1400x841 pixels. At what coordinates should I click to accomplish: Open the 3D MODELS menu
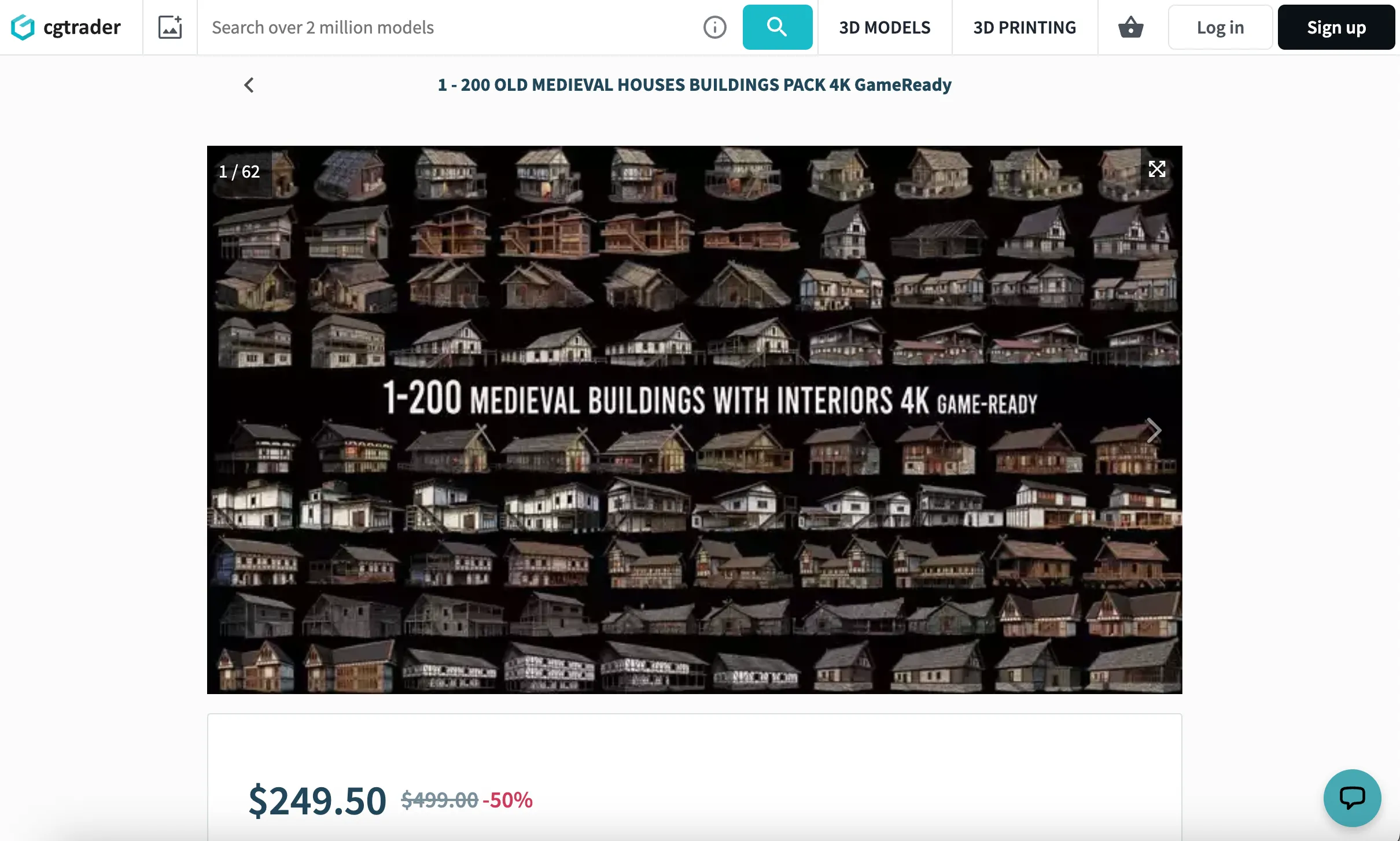[x=885, y=27]
